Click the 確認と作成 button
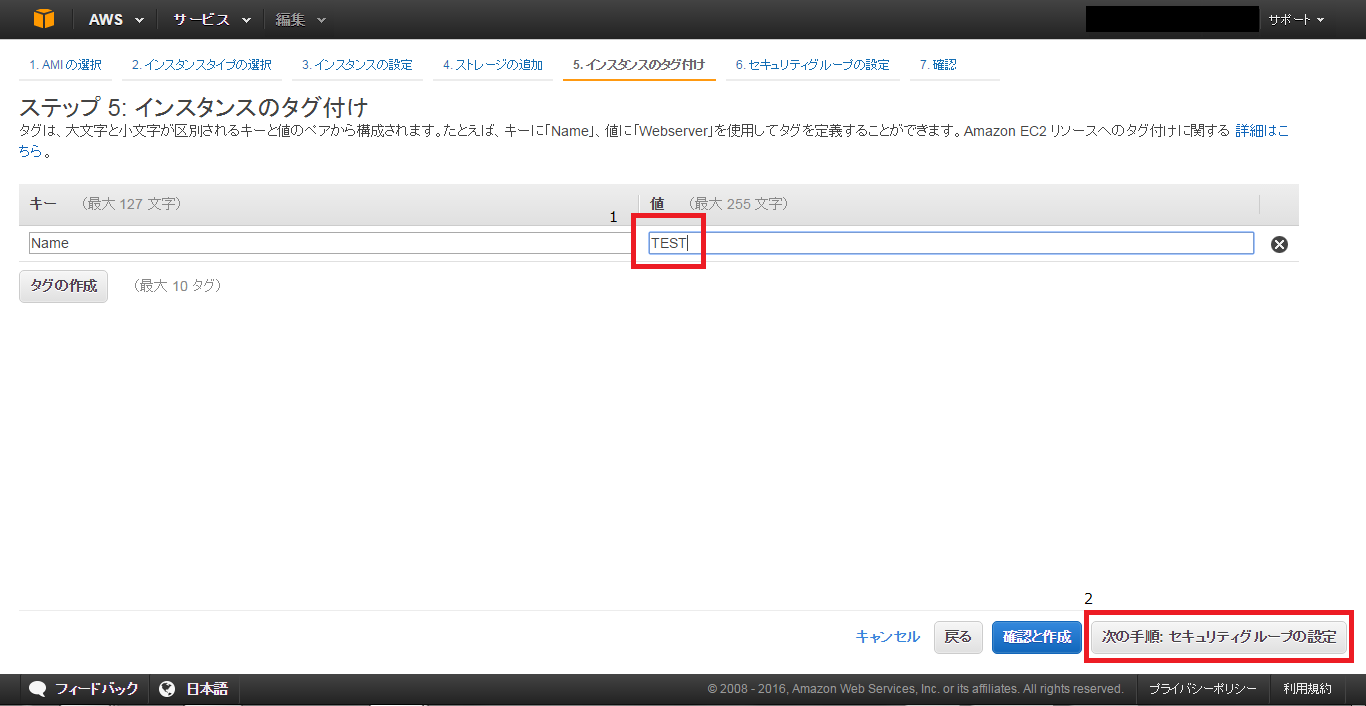The height and width of the screenshot is (706, 1366). 1037,637
